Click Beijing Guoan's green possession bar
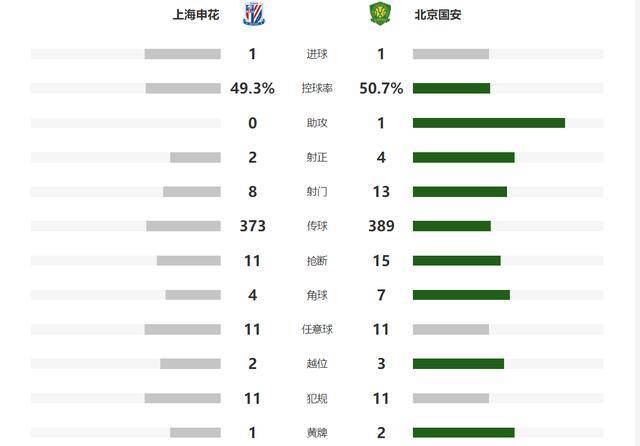Screen dimensions: 640x446 pyautogui.click(x=451, y=88)
